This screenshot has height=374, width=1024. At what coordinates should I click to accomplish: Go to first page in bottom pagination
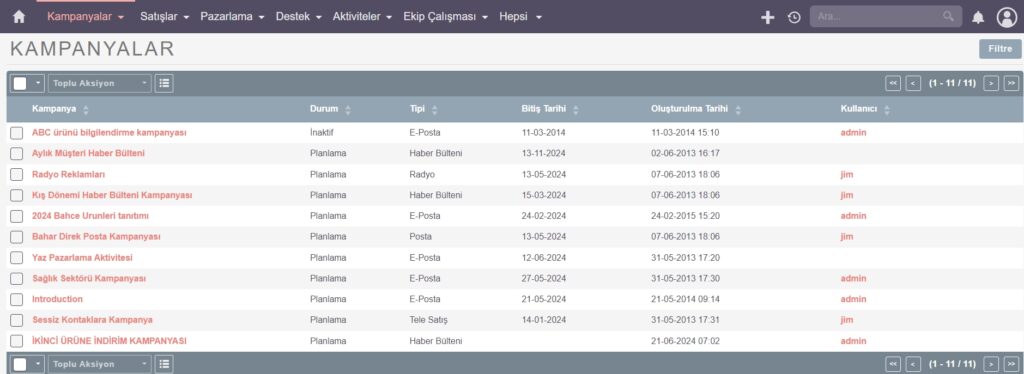[x=893, y=364]
